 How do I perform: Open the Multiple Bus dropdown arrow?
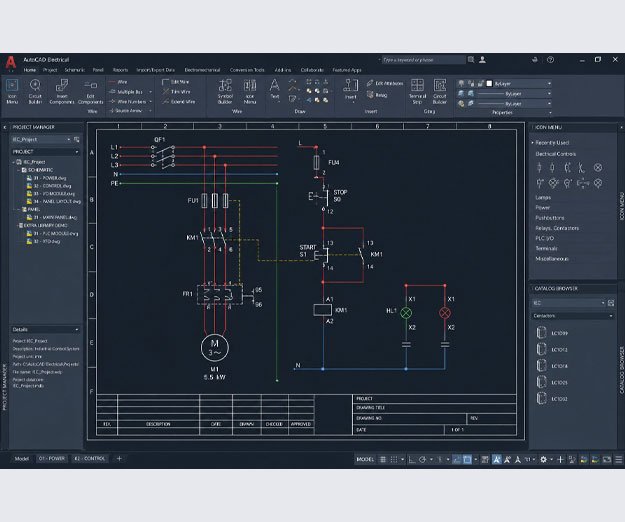(150, 92)
